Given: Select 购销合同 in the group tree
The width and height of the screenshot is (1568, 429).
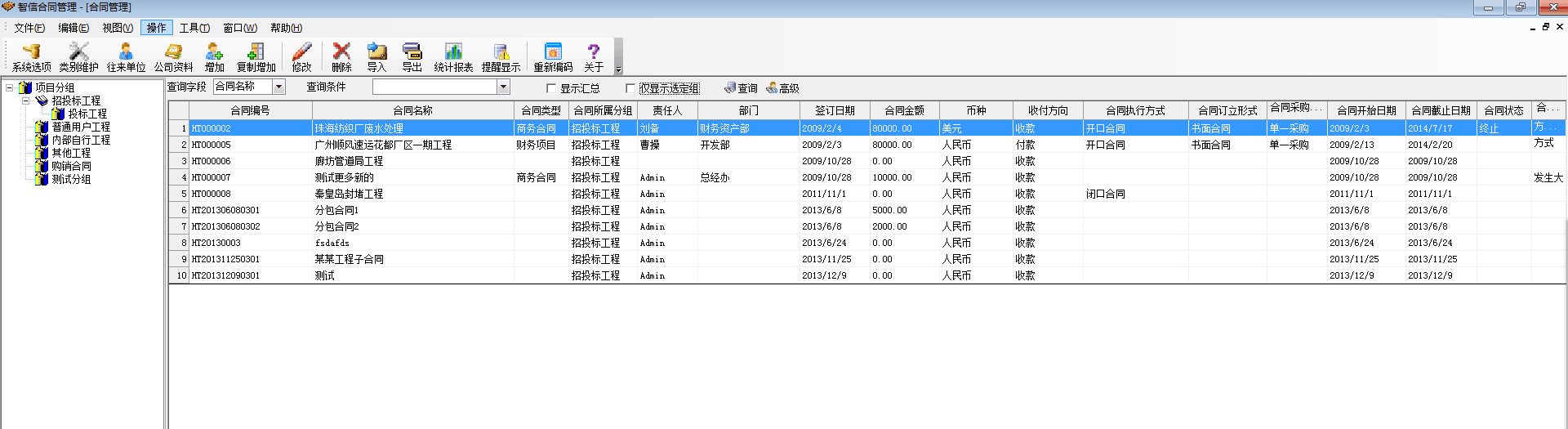Looking at the screenshot, I should click(x=71, y=166).
